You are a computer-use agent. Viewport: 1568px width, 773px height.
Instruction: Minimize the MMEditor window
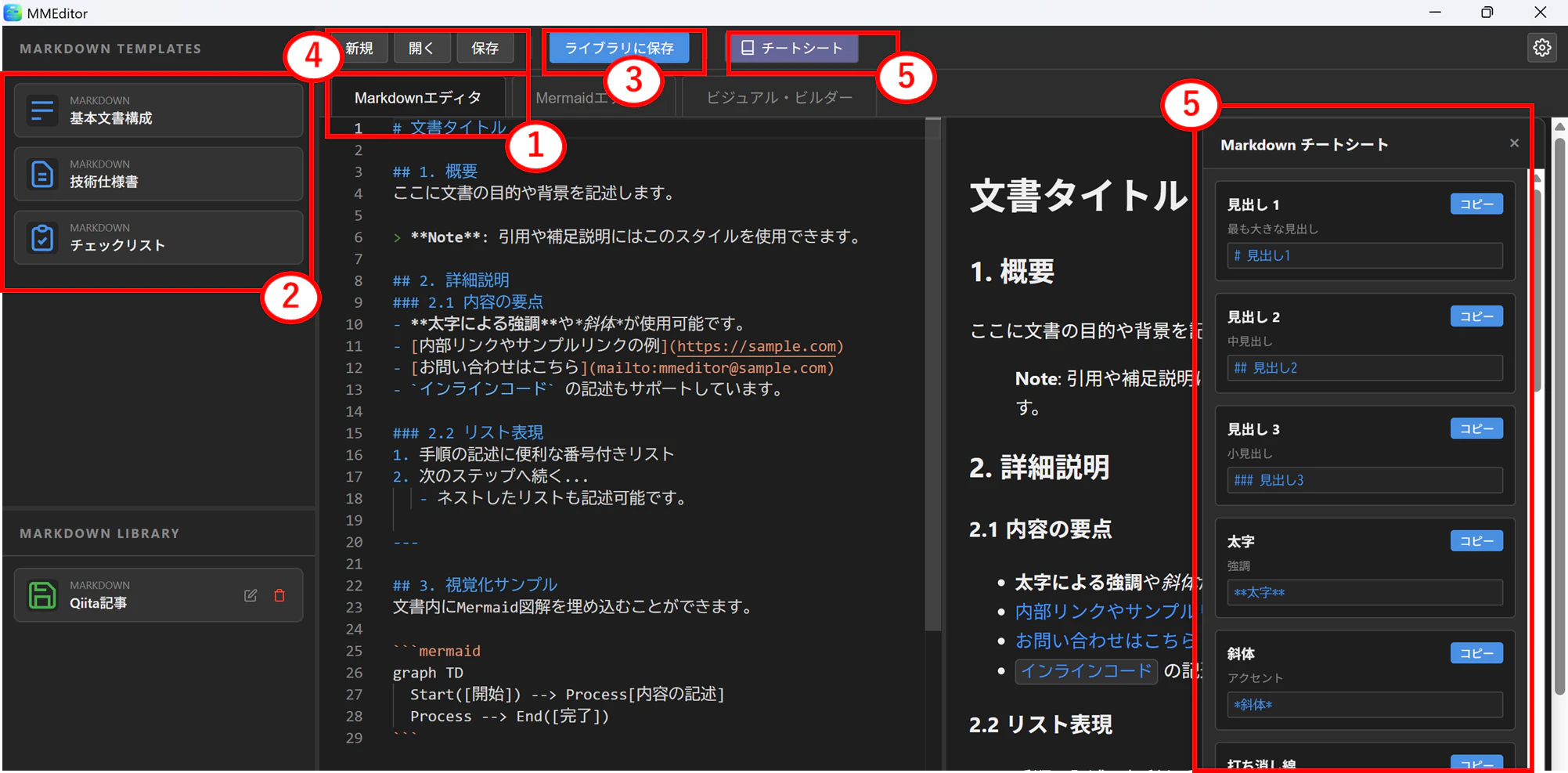pos(1435,13)
